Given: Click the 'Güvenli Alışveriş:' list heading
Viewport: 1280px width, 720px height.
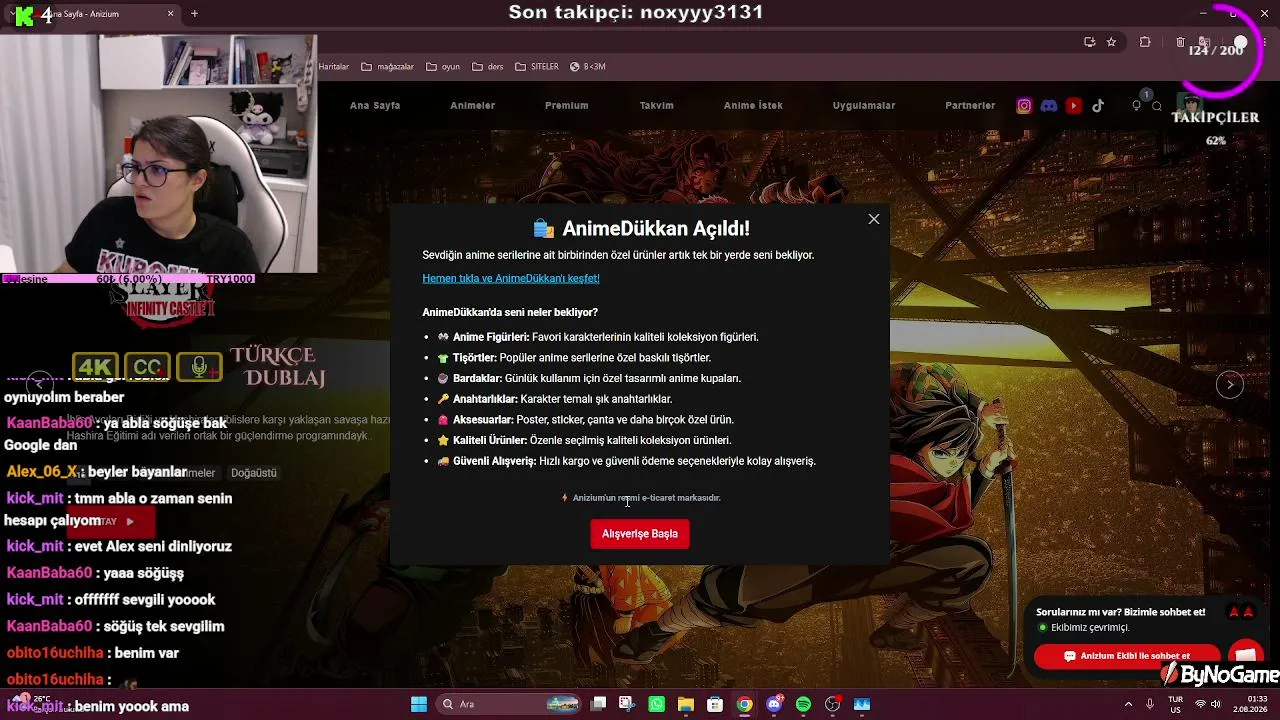Looking at the screenshot, I should 495,461.
